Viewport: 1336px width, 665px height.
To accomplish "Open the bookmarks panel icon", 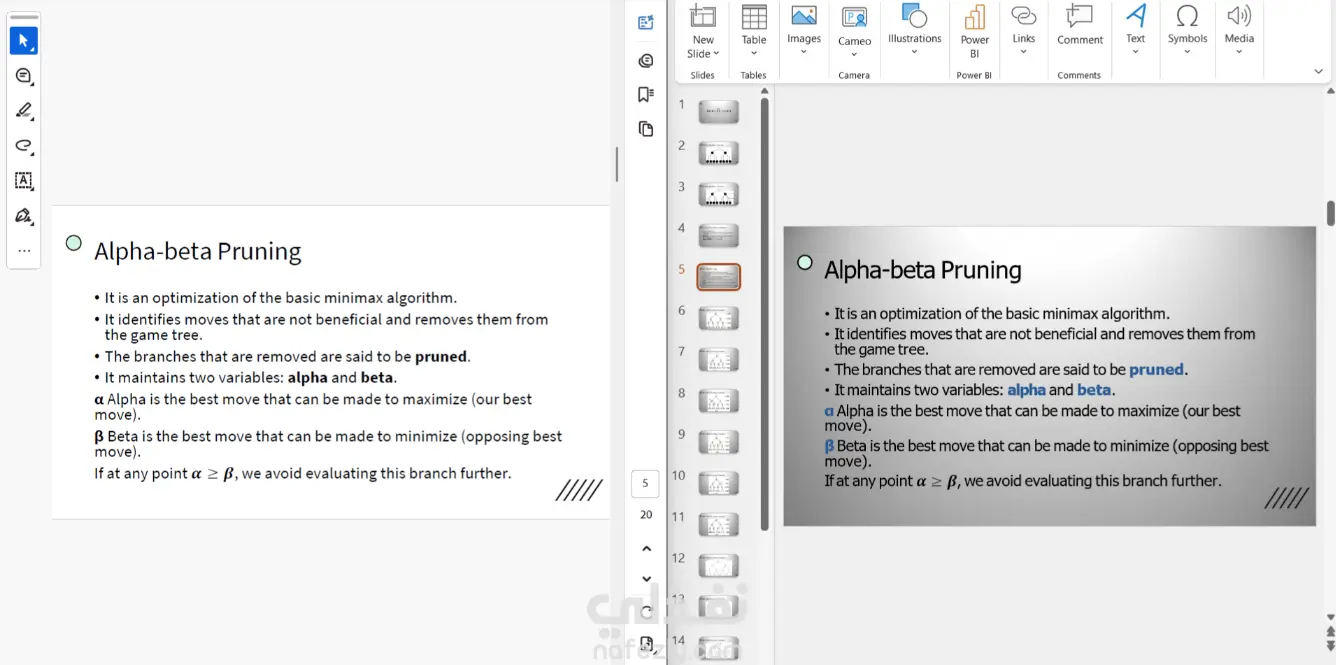I will point(646,94).
